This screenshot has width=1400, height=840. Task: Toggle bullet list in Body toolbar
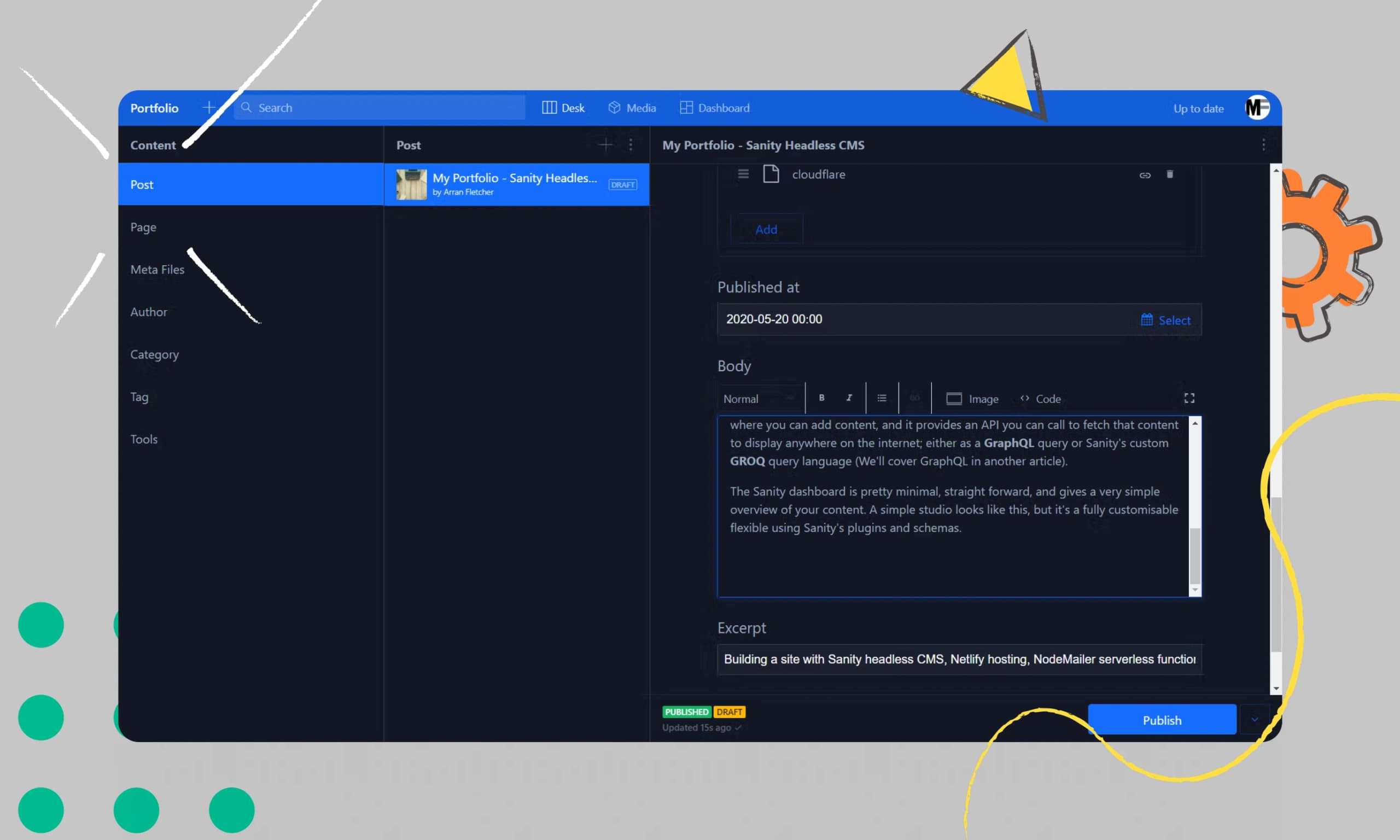882,398
